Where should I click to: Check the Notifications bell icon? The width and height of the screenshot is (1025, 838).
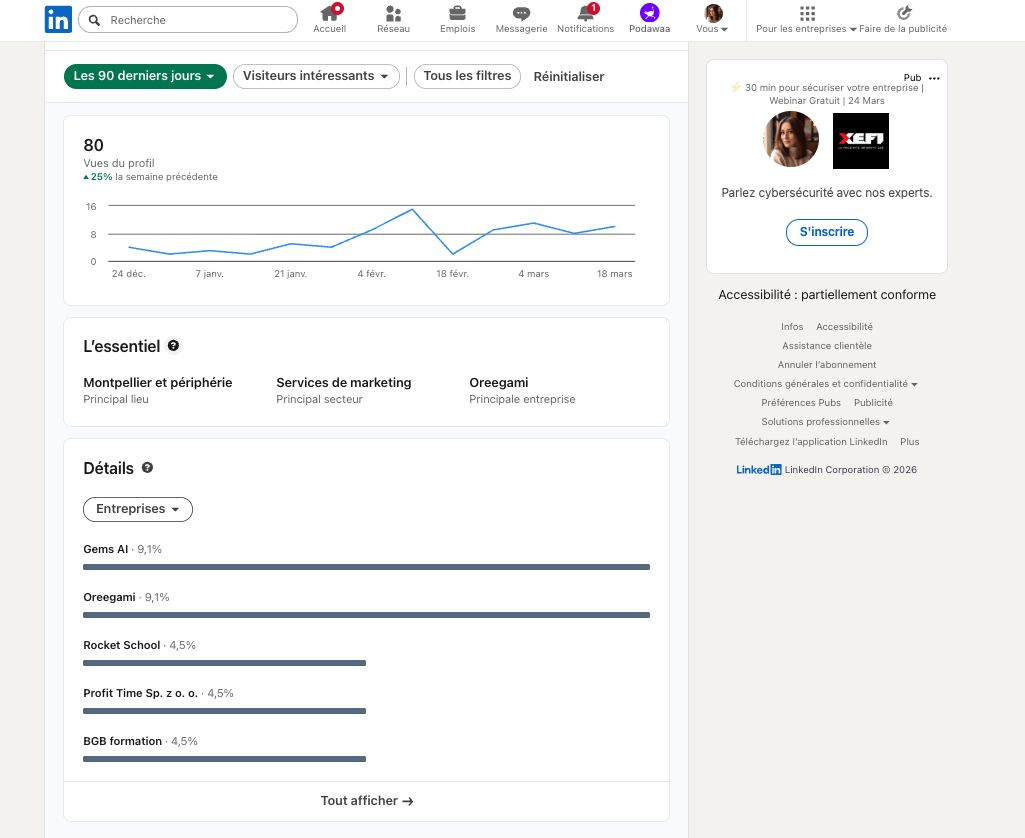[x=585, y=20]
